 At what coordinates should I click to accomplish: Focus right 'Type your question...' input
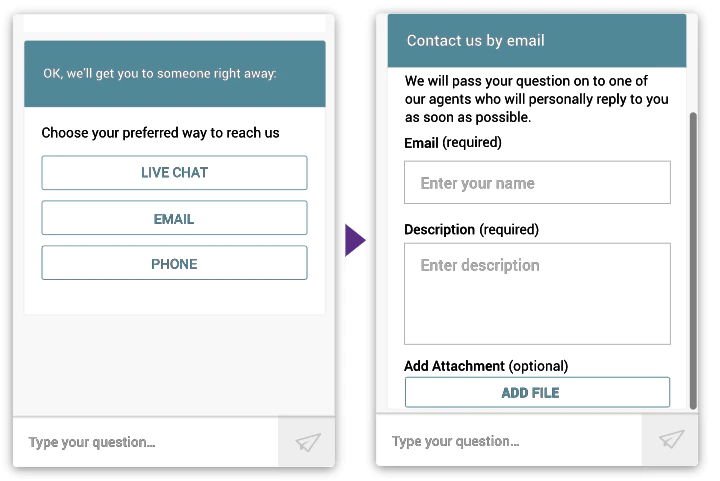(x=509, y=441)
